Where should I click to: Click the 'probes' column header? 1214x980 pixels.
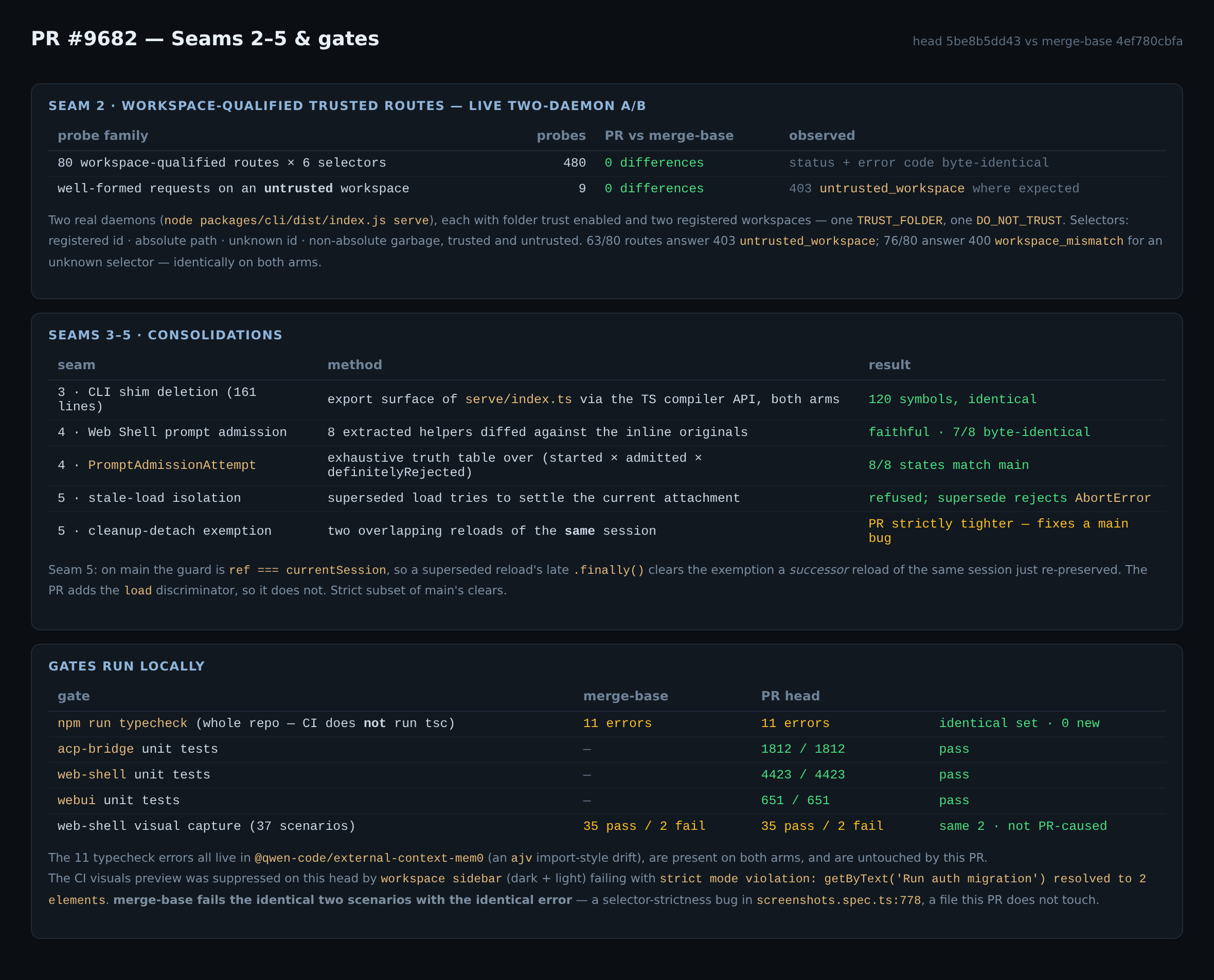point(561,136)
